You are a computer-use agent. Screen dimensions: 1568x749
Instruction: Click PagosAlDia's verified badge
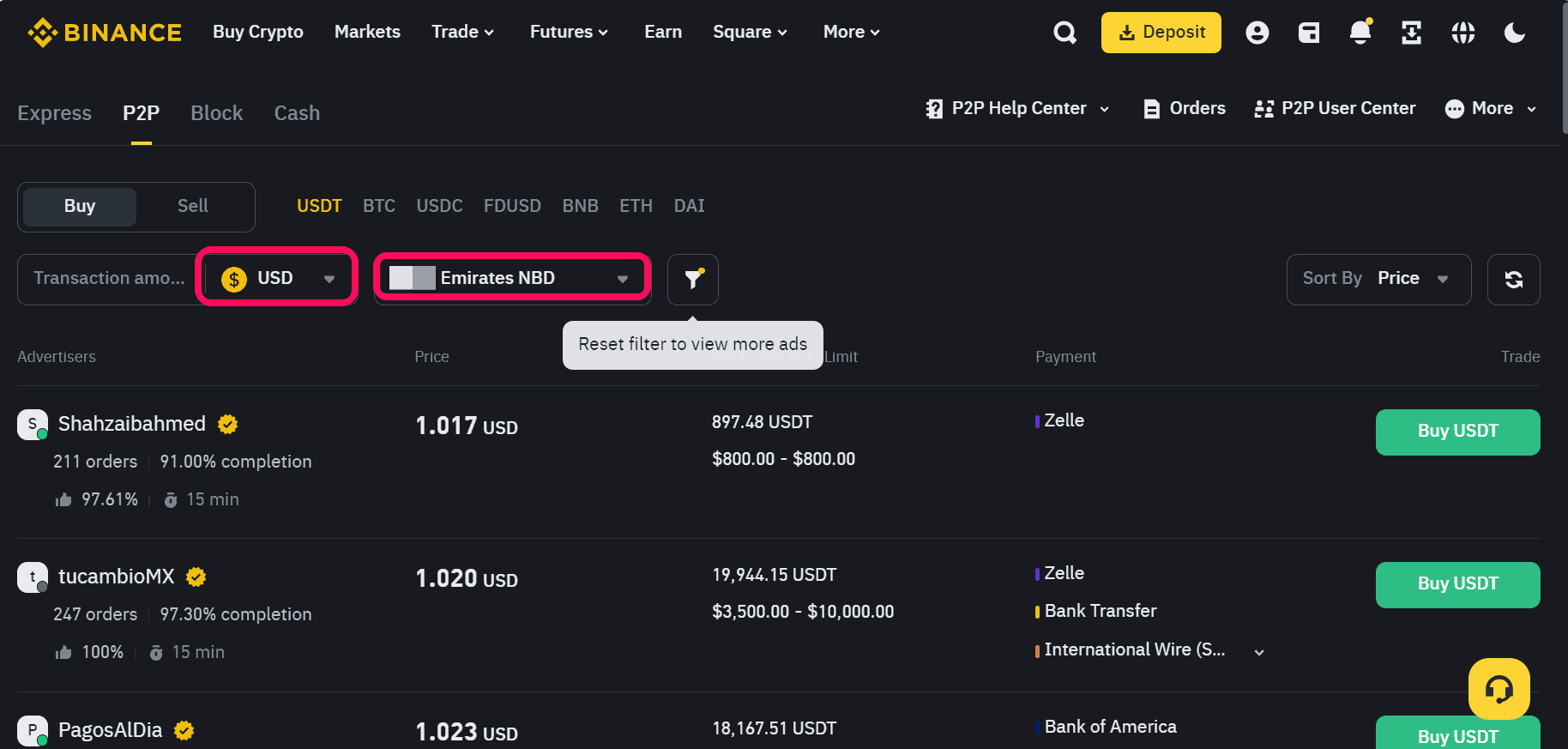pos(184,730)
